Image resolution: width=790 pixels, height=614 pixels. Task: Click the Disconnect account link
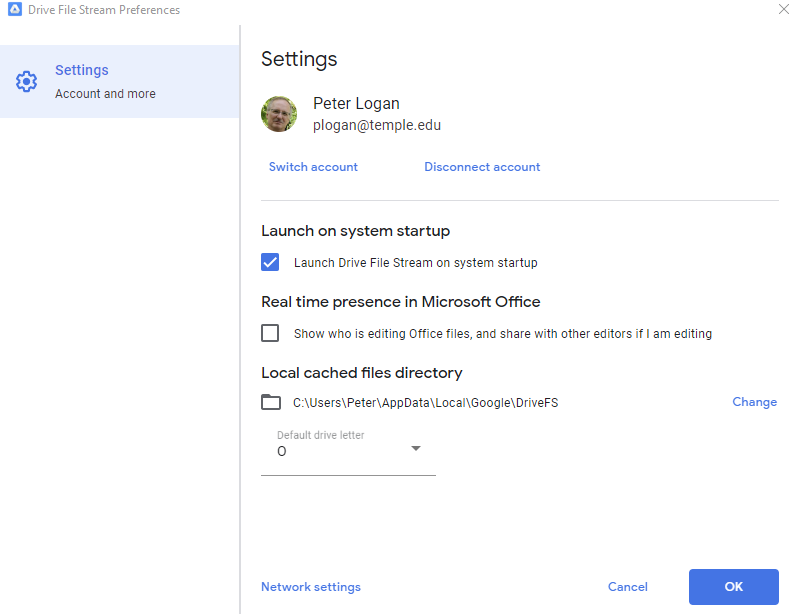pos(482,167)
